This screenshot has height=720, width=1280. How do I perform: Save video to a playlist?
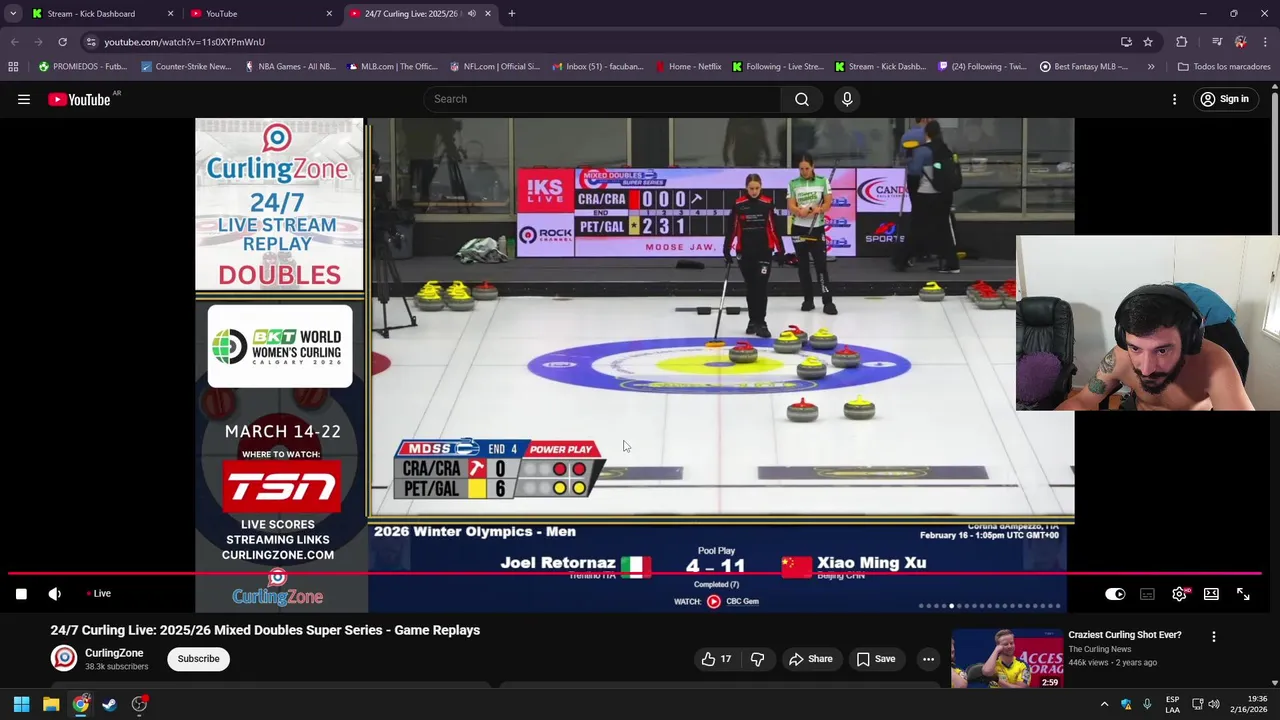coord(875,659)
